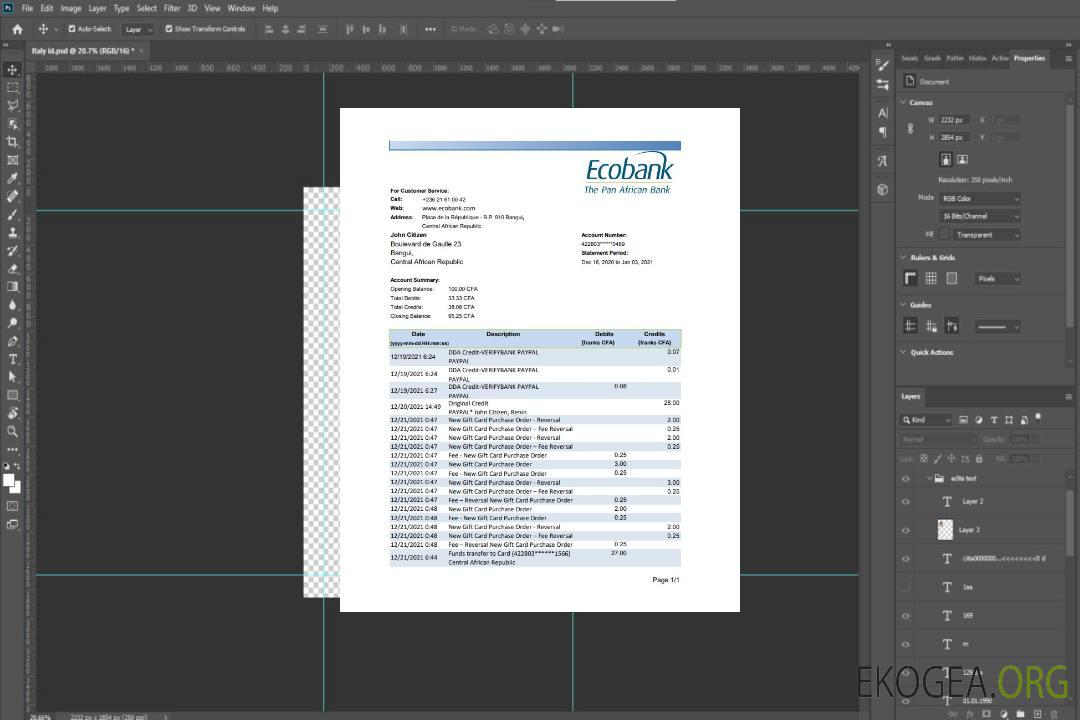Click the lock guides icon in Guides section
The width and height of the screenshot is (1080, 720).
click(x=931, y=326)
